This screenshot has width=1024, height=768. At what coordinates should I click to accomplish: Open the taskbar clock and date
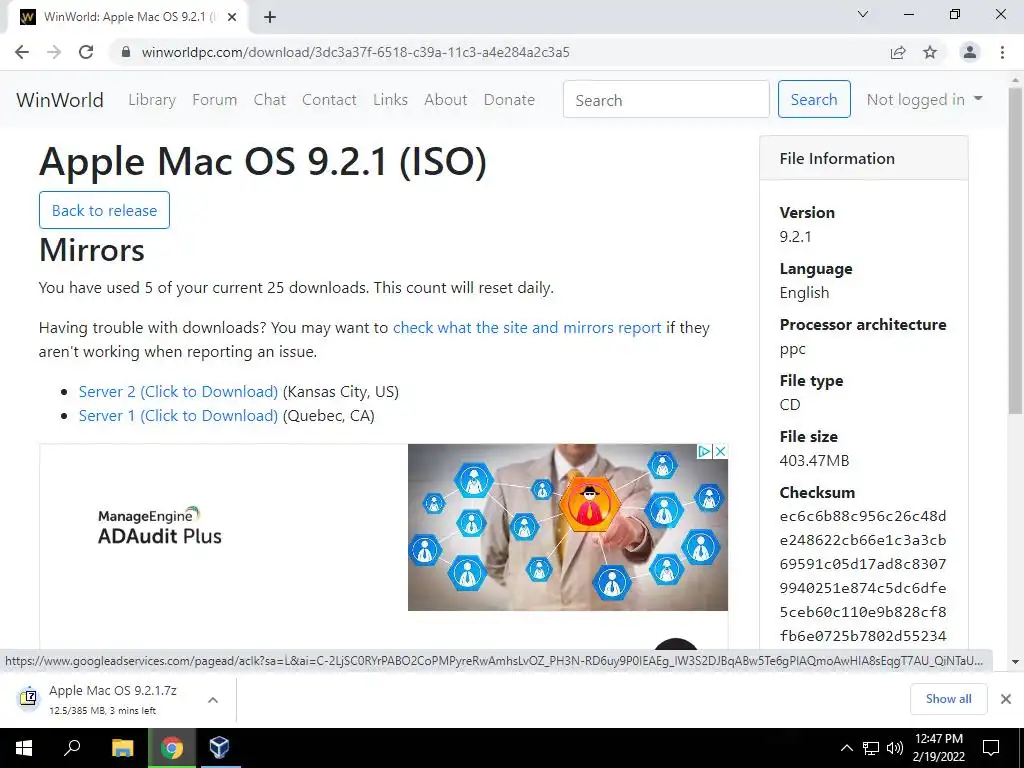click(938, 748)
